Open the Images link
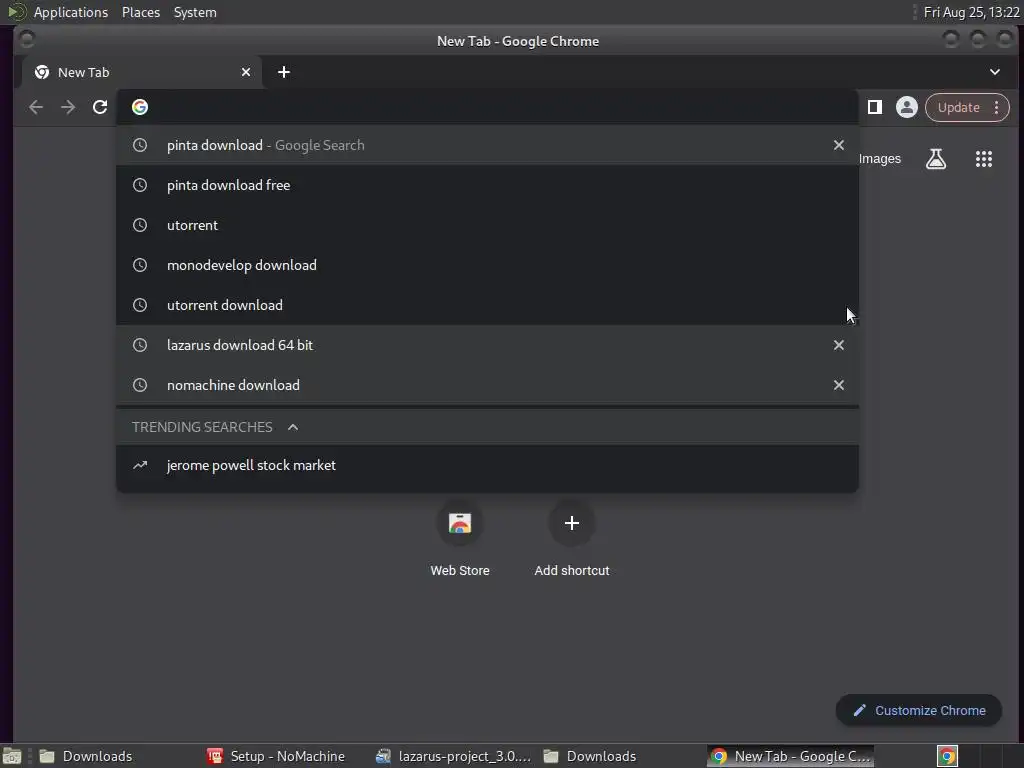Screen dimensions: 1024x768 (880, 159)
